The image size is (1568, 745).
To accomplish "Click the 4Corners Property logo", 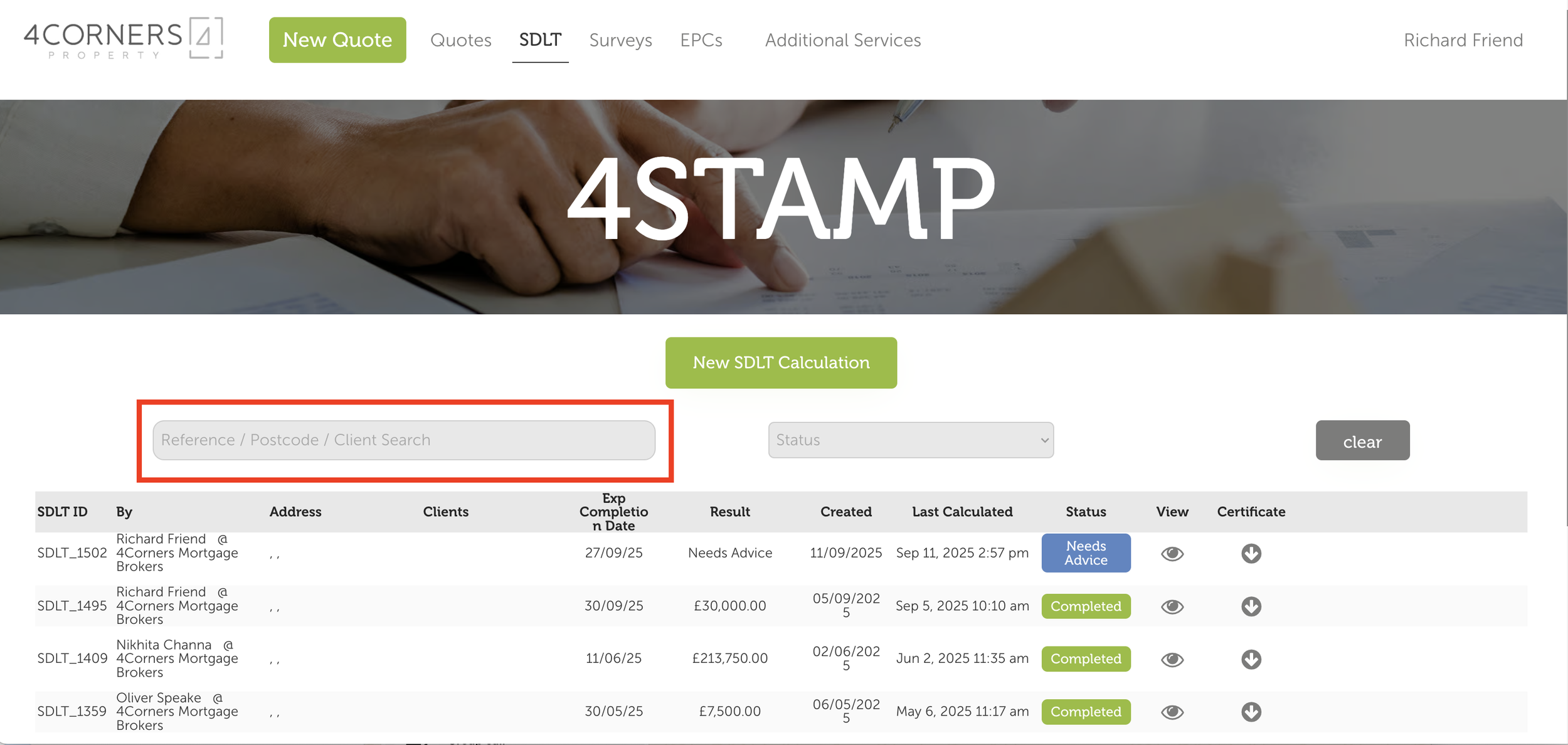I will 124,39.
